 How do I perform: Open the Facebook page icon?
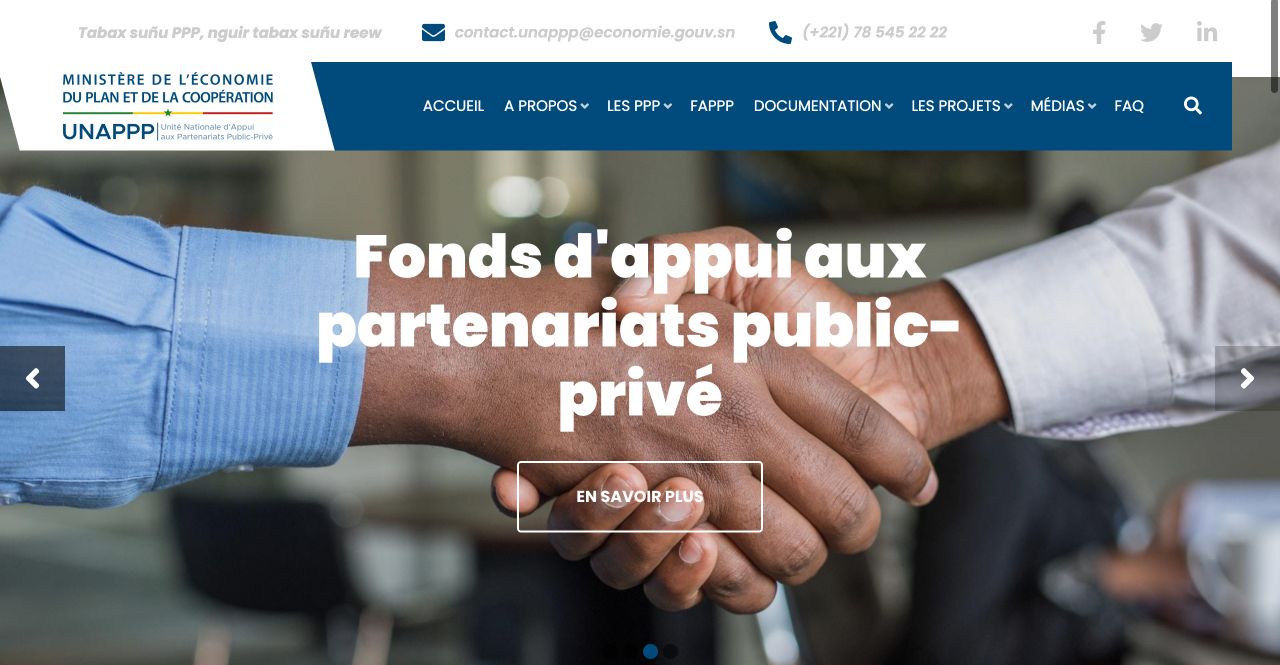coord(1098,33)
